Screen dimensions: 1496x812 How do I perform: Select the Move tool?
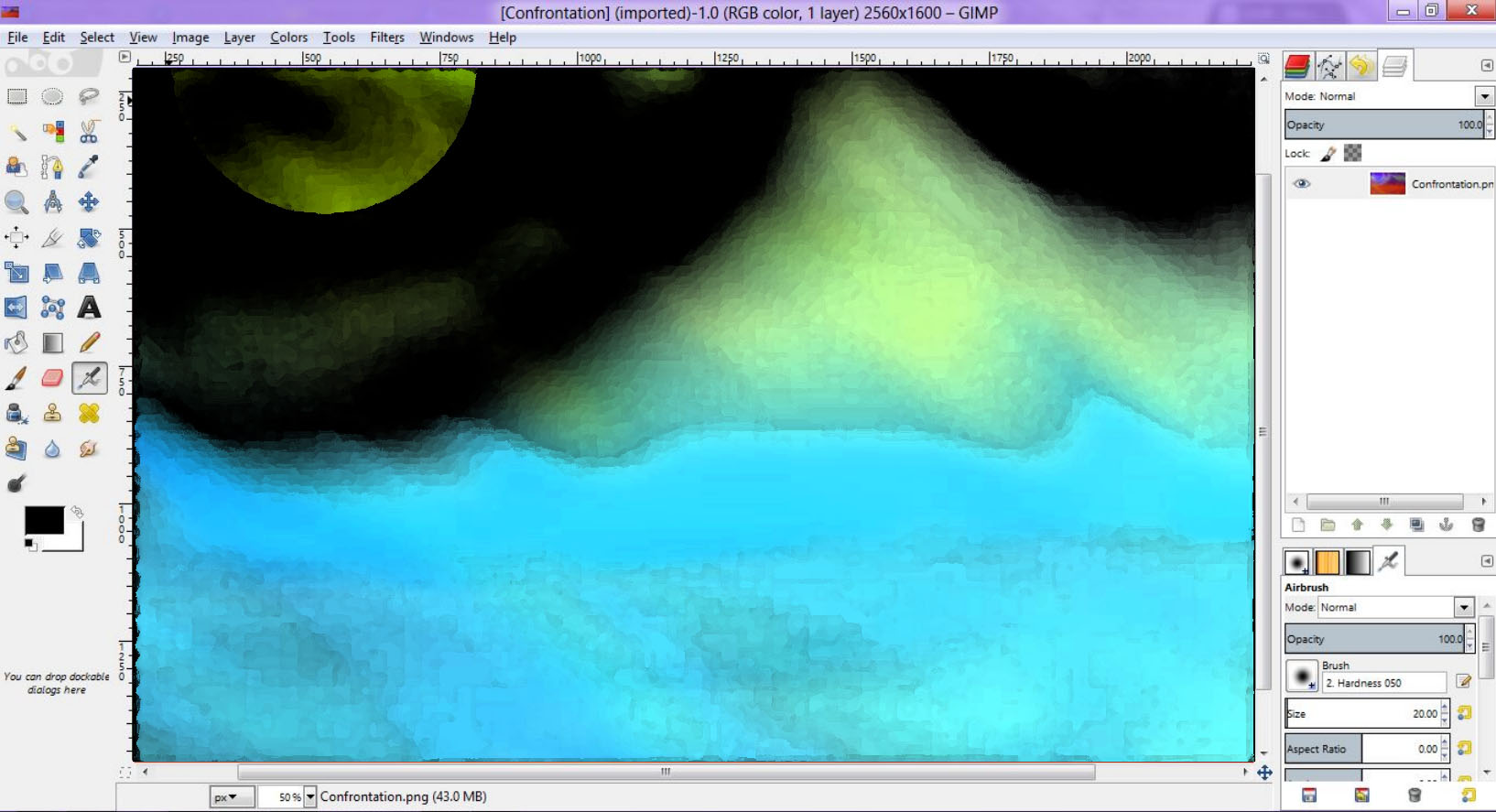point(89,202)
